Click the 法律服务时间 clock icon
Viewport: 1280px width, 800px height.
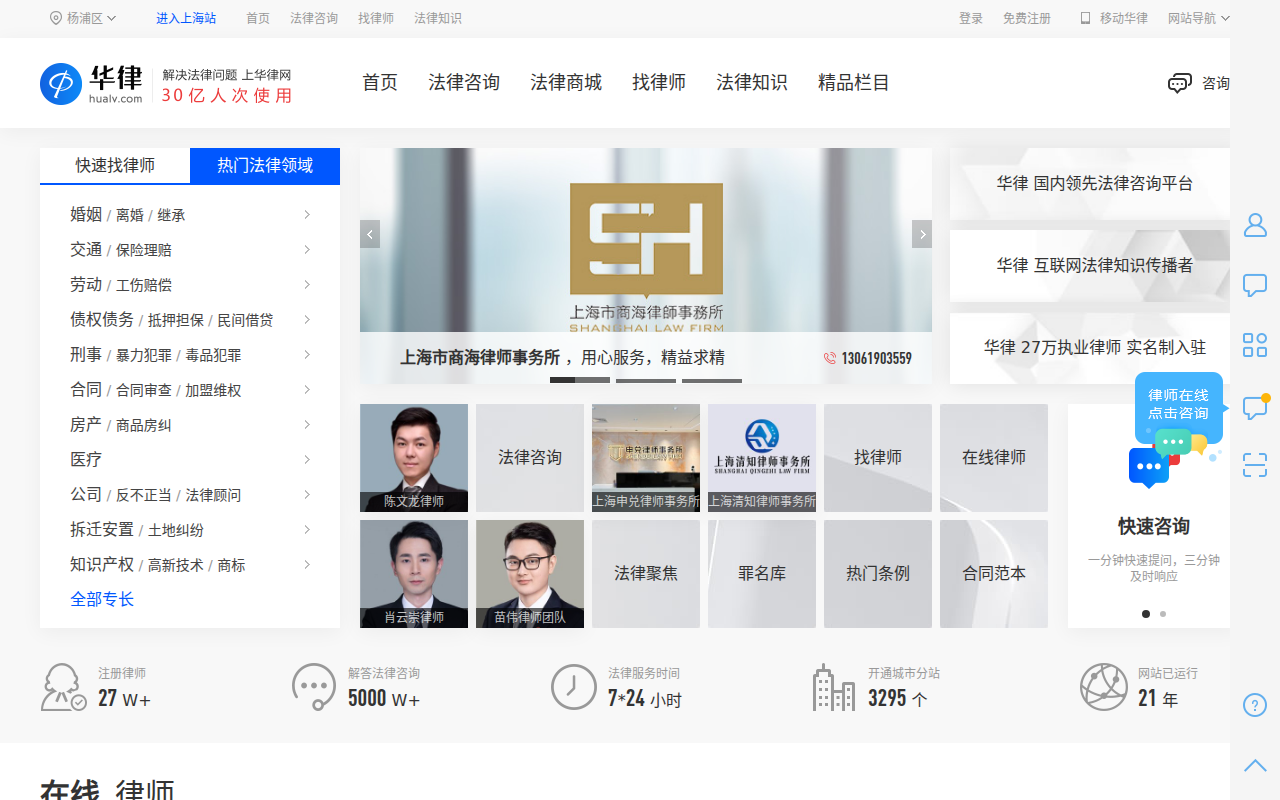tap(574, 687)
